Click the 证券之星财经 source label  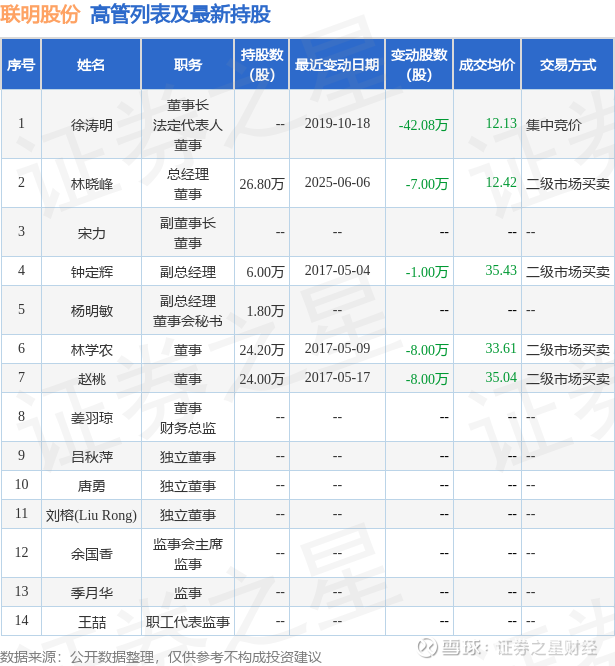coord(547,648)
